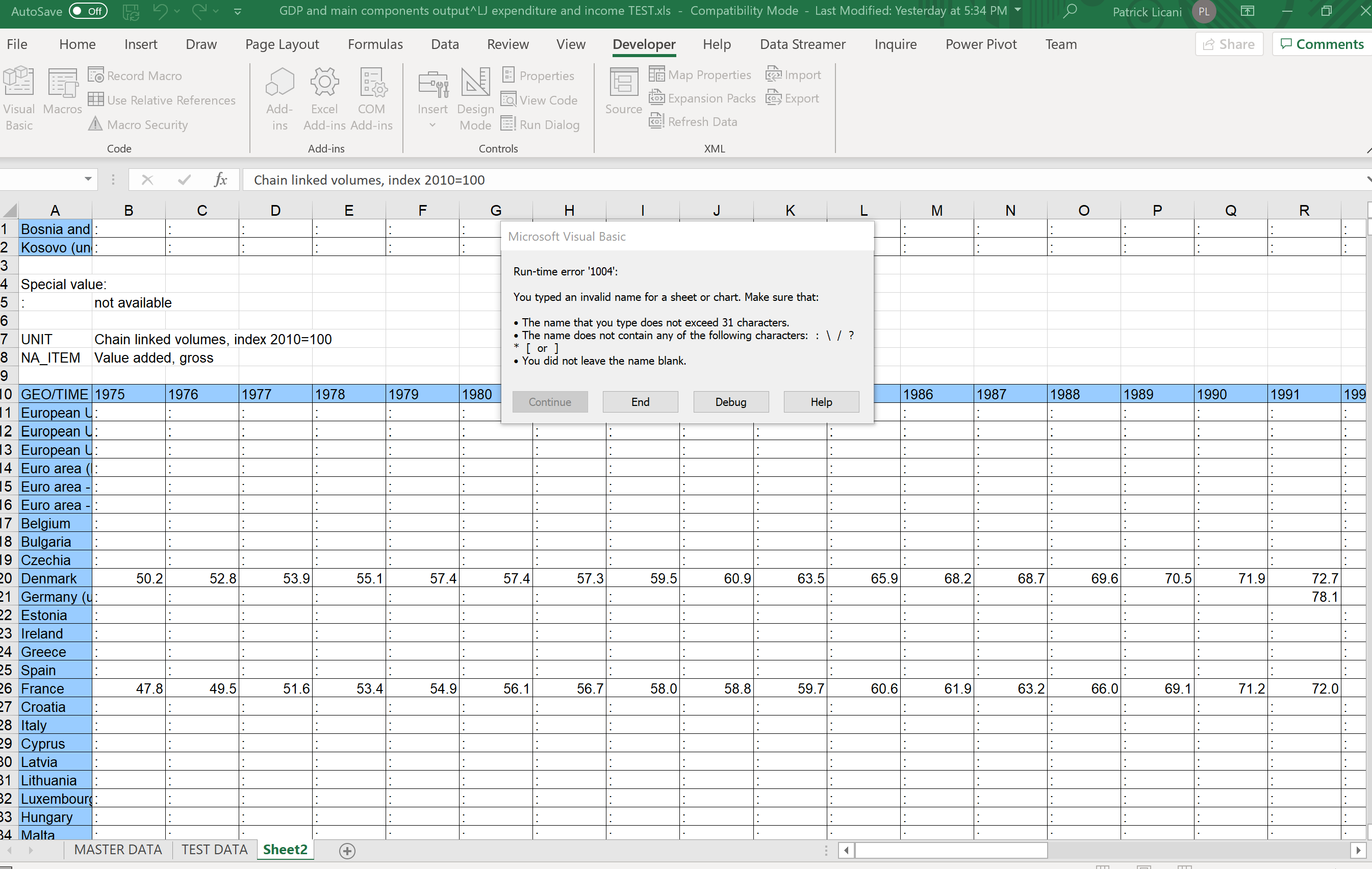1372x869 pixels.
Task: Open Excel Add-ins dialog
Action: point(324,83)
